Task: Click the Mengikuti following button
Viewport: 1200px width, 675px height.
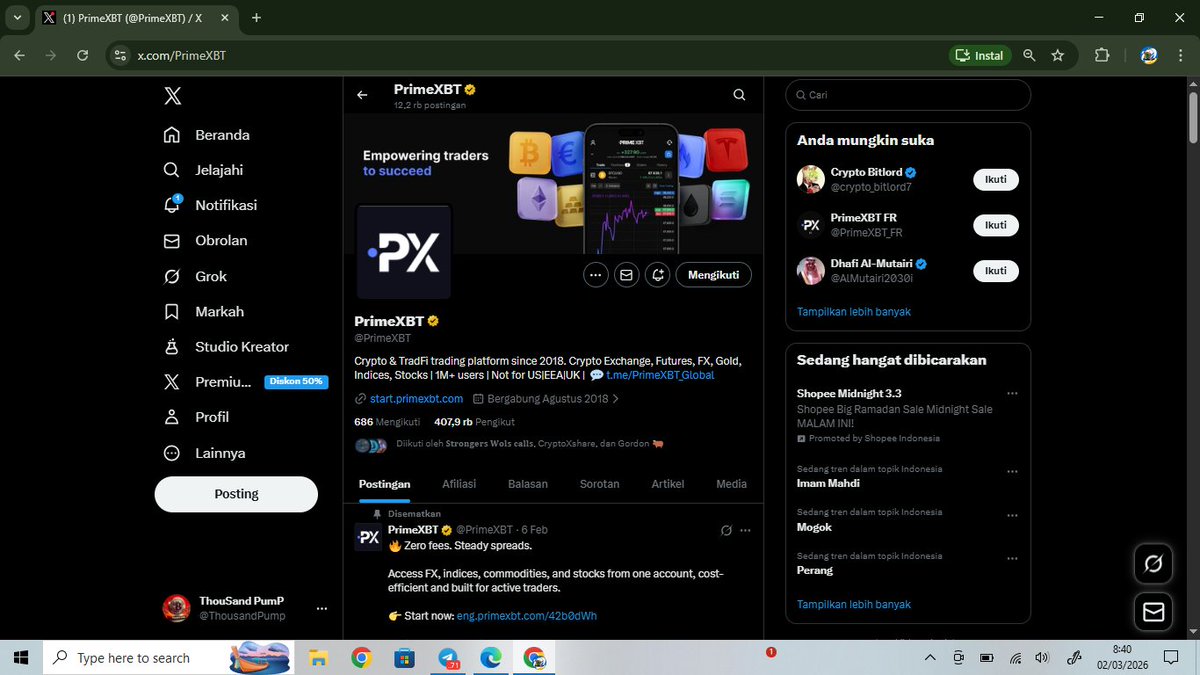Action: pyautogui.click(x=714, y=275)
